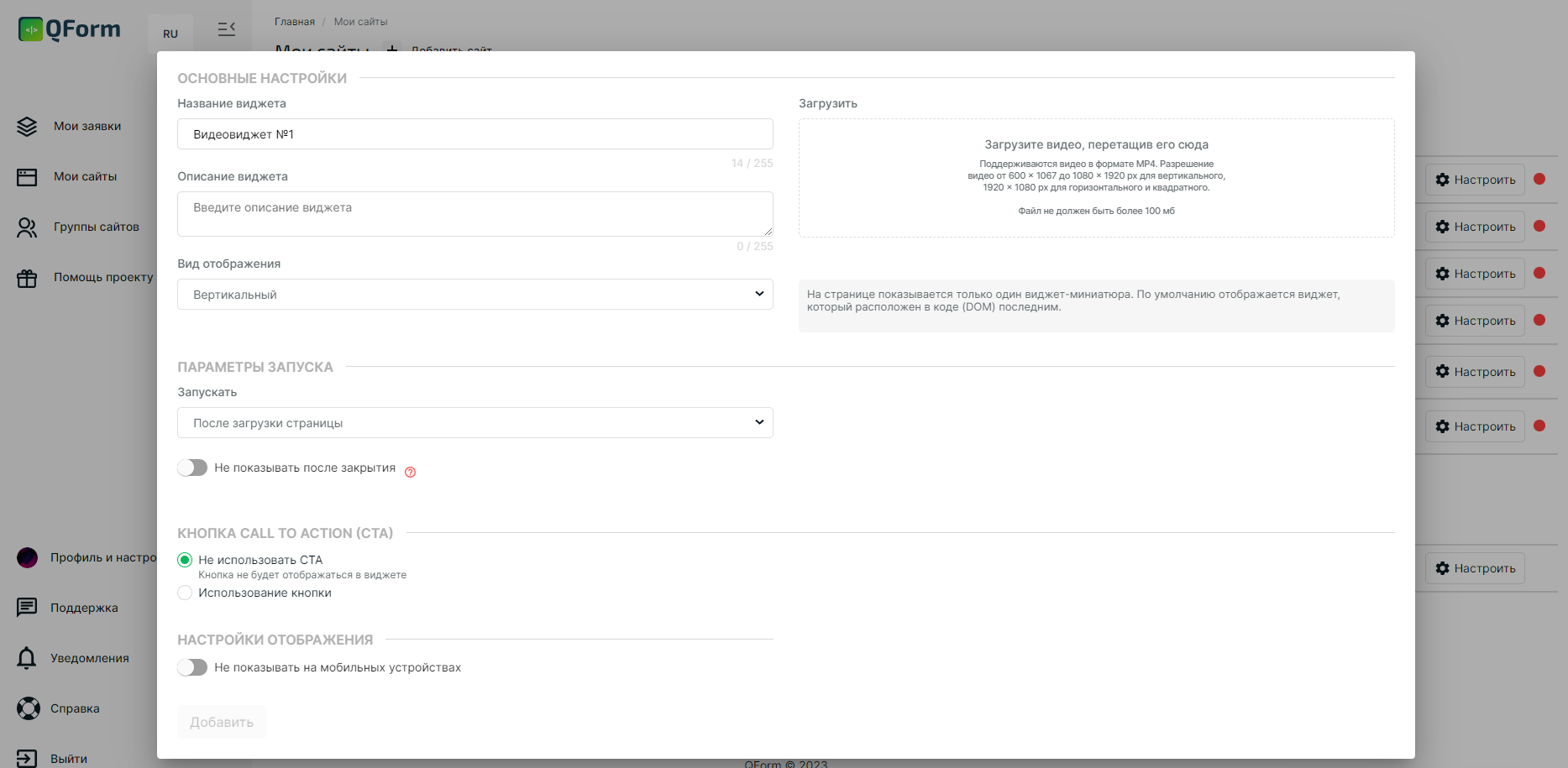Click the red status dot in first row

1539,179
